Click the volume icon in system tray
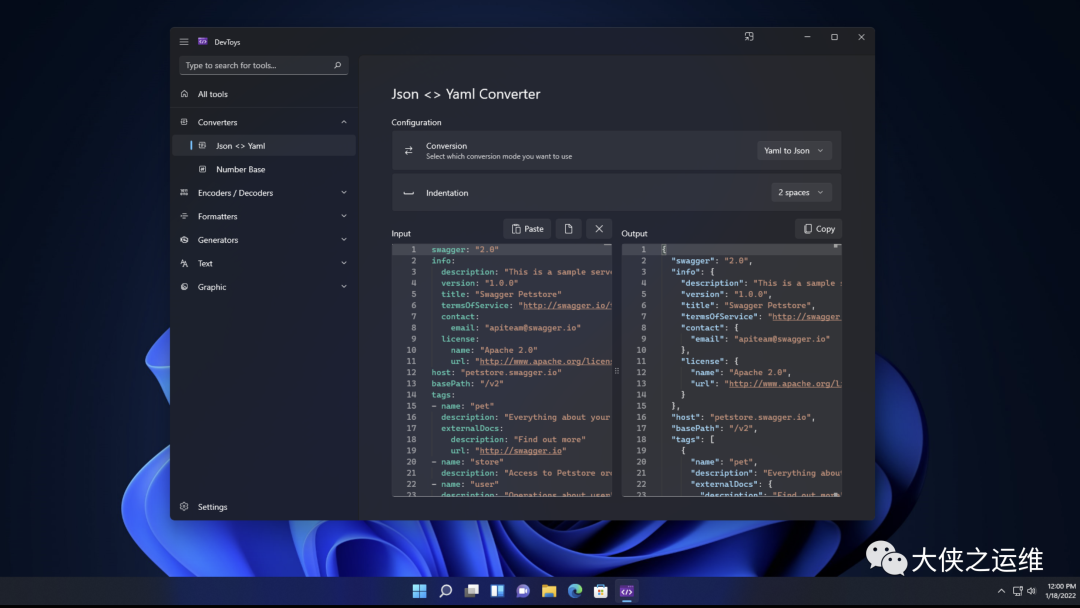Screen dimensions: 1080x608 (1031, 591)
